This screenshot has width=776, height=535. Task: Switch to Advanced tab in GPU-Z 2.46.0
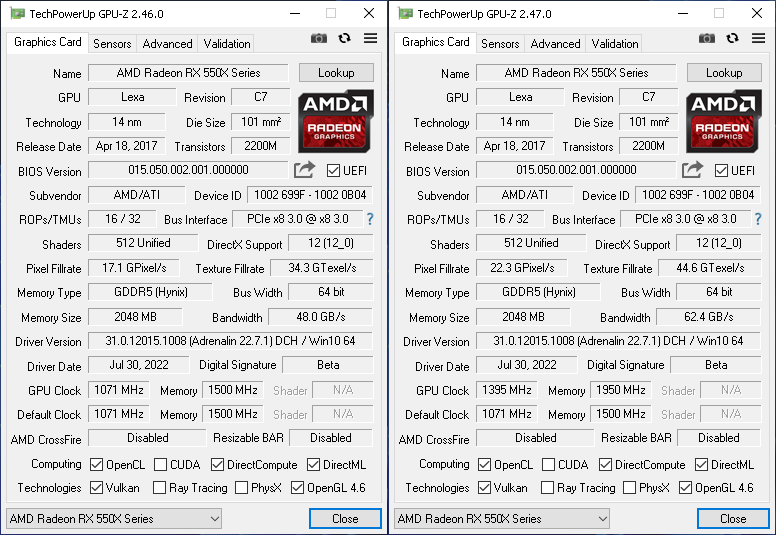coord(167,44)
